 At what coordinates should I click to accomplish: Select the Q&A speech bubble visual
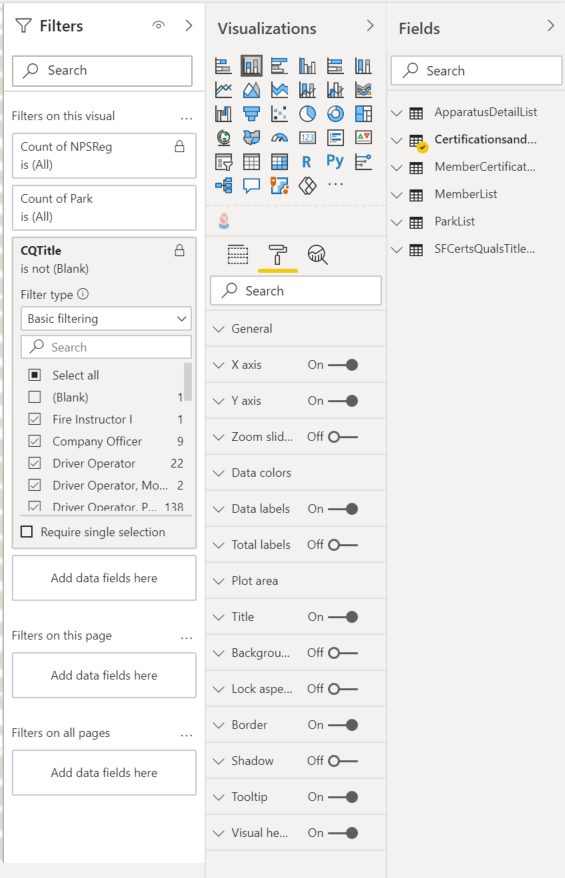[251, 185]
